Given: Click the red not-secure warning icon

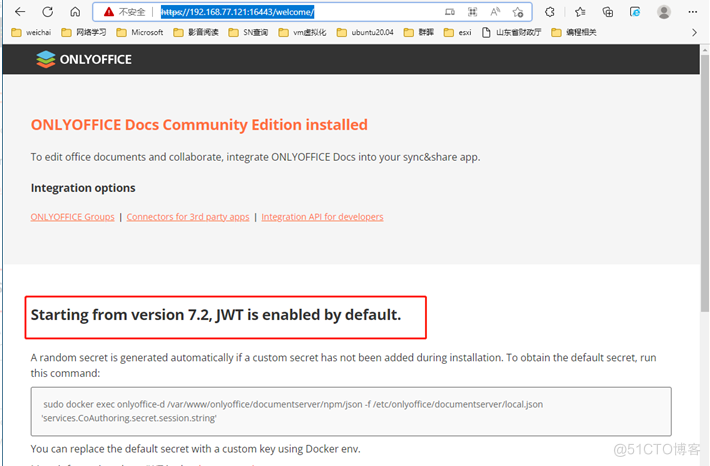Looking at the screenshot, I should pos(109,12).
